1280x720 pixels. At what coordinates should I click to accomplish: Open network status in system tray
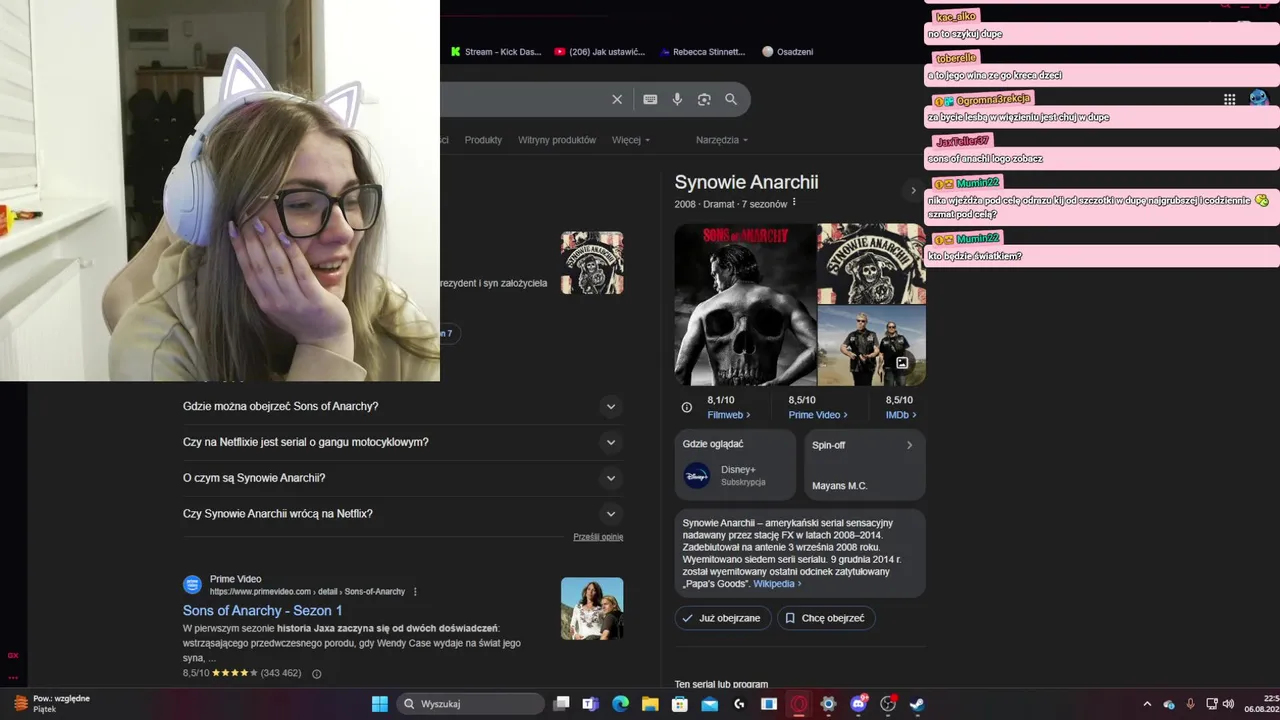click(1212, 704)
